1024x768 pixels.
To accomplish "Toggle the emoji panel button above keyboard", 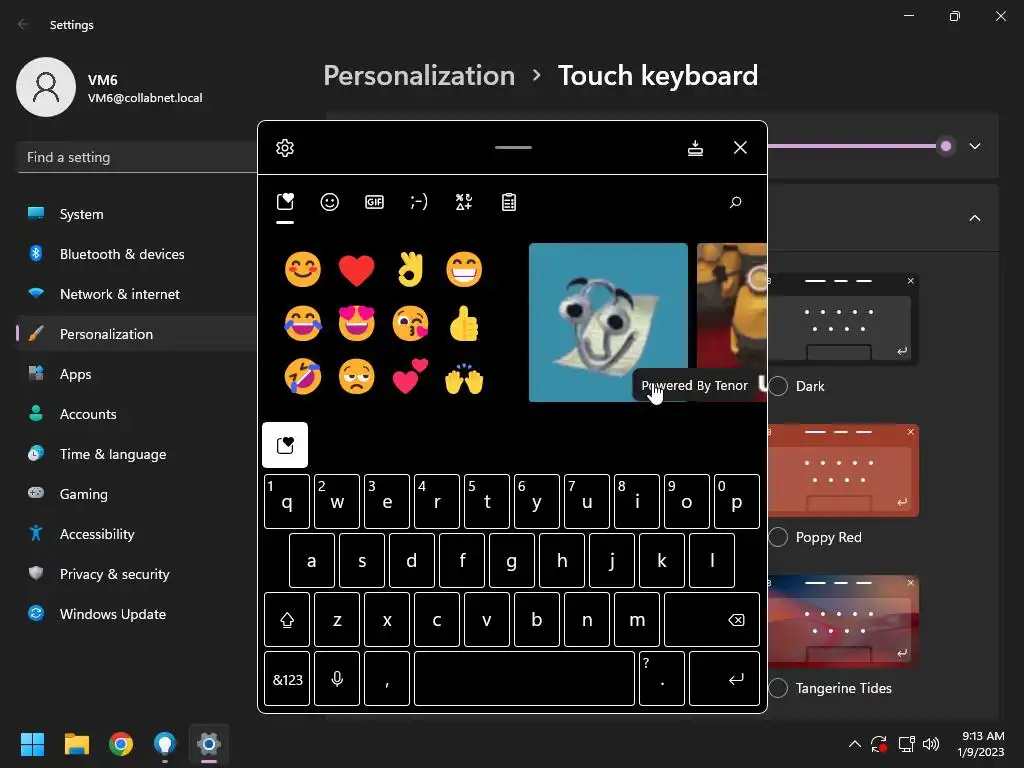I will [x=285, y=445].
